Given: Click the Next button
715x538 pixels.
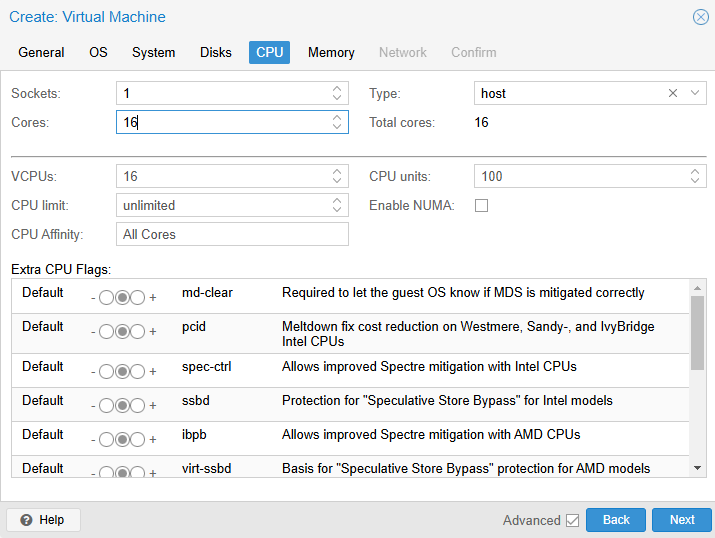Looking at the screenshot, I should 681,520.
